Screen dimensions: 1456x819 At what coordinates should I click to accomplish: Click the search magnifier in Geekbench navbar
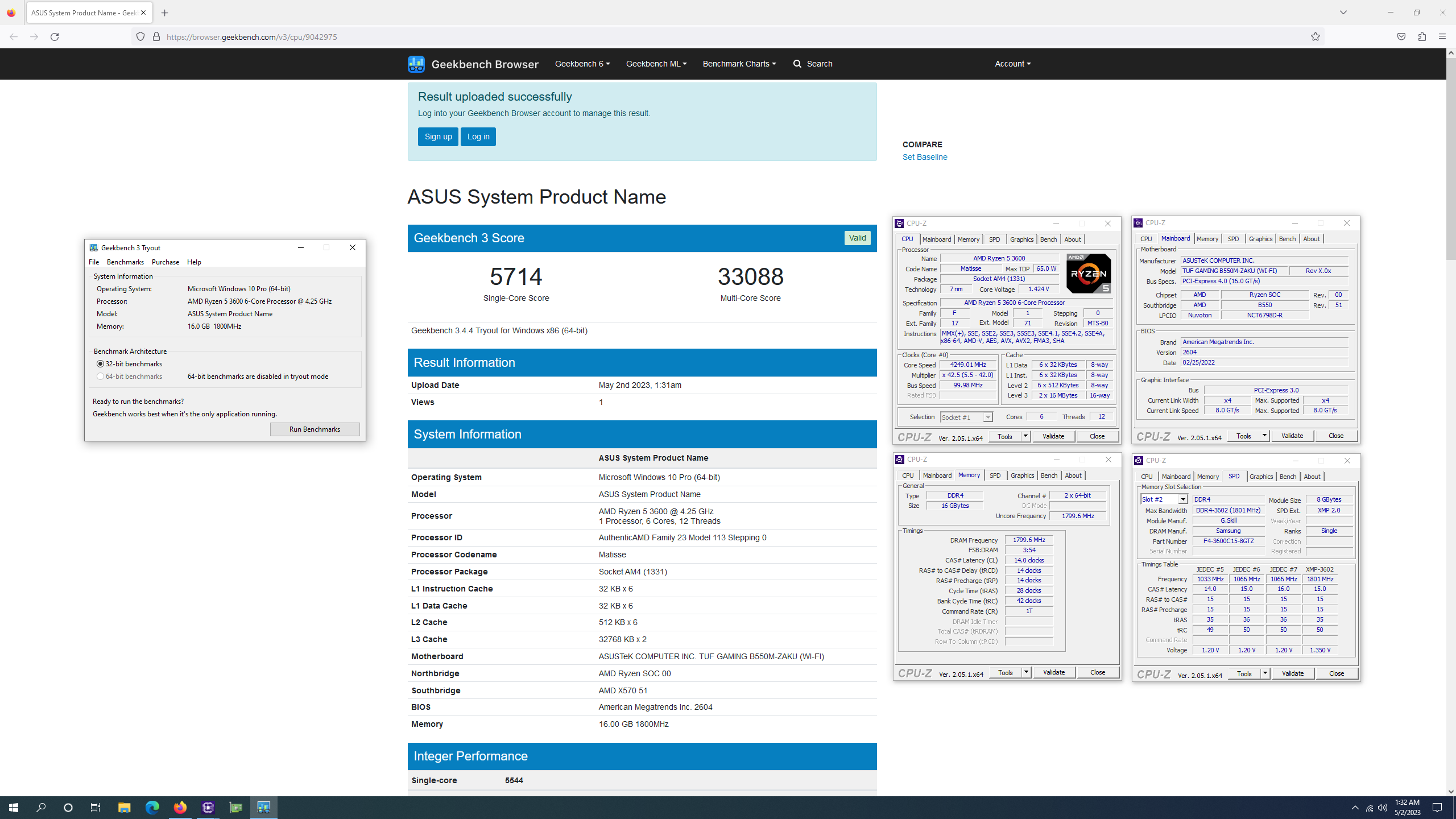(x=797, y=64)
